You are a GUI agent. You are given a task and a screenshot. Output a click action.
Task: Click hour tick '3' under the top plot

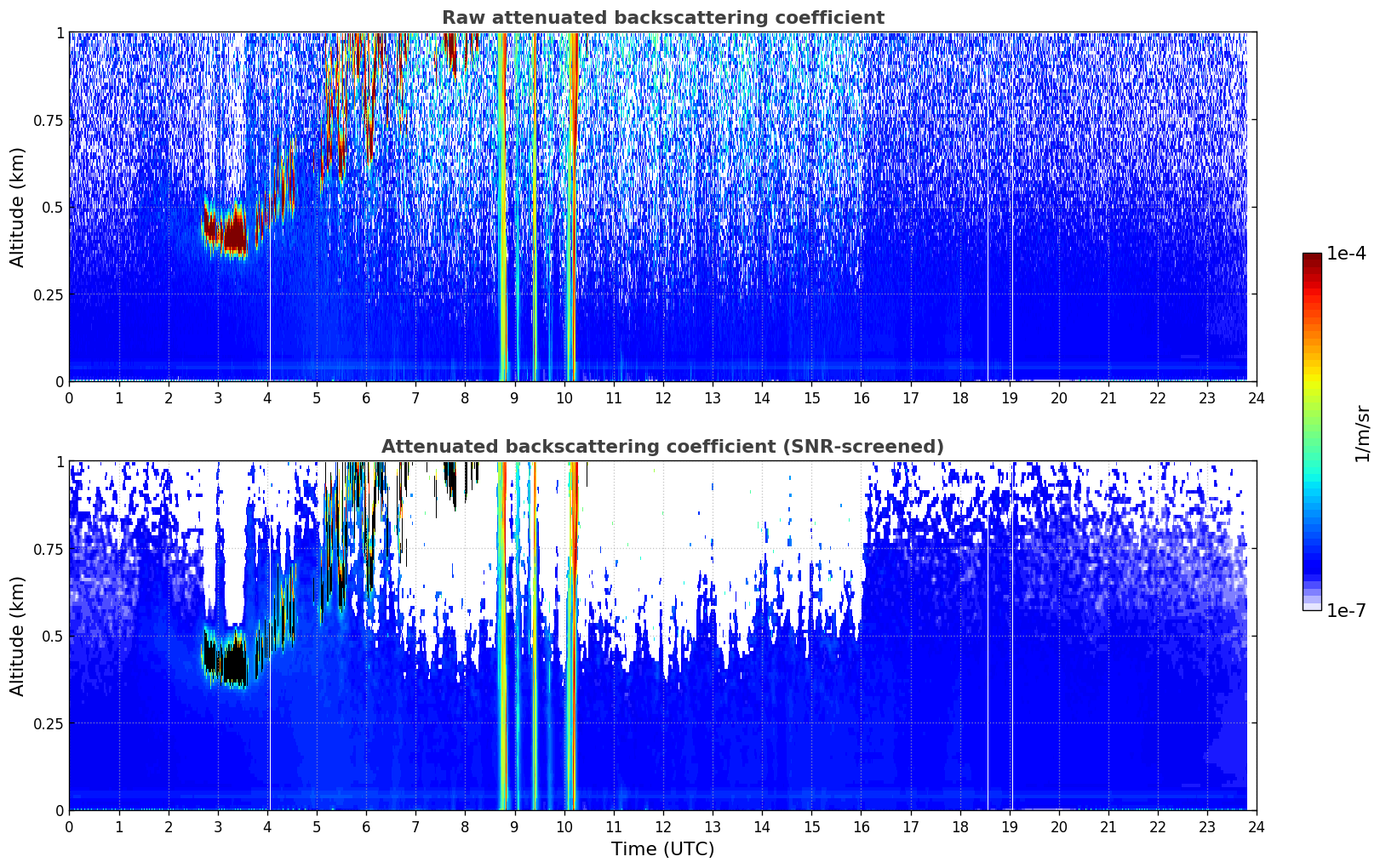[218, 397]
